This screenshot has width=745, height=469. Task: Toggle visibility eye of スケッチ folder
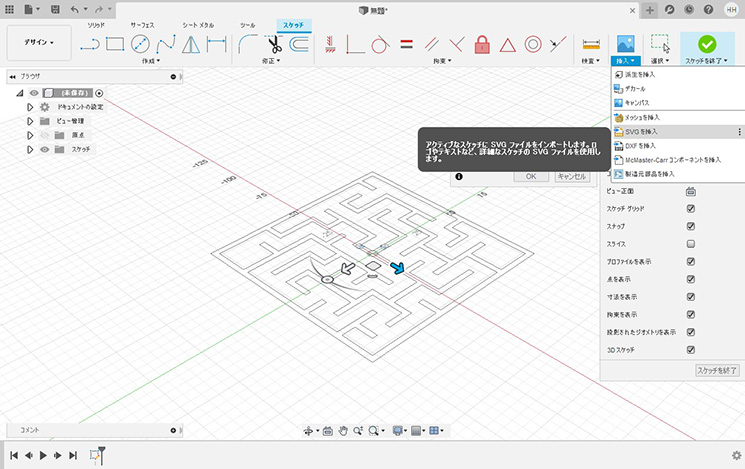(x=45, y=149)
